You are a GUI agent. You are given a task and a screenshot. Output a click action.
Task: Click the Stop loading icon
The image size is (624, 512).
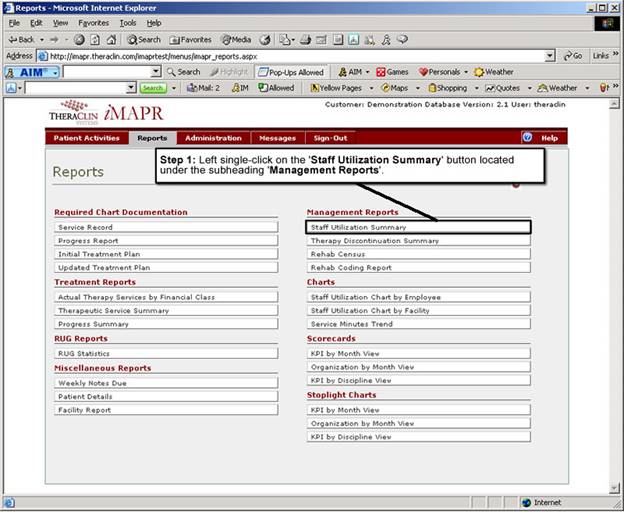tap(79, 39)
